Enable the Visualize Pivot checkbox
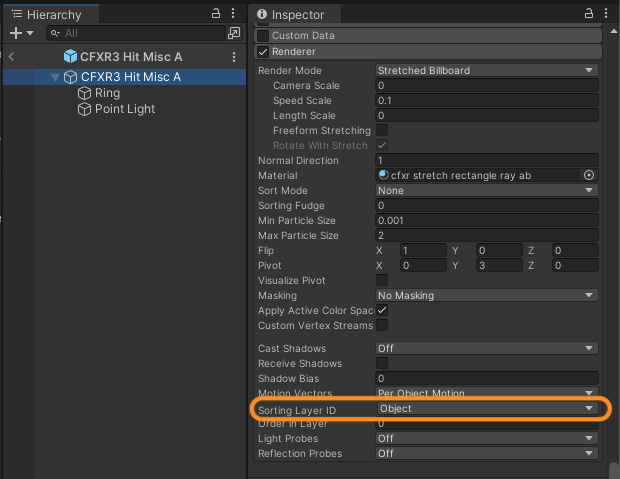 382,280
